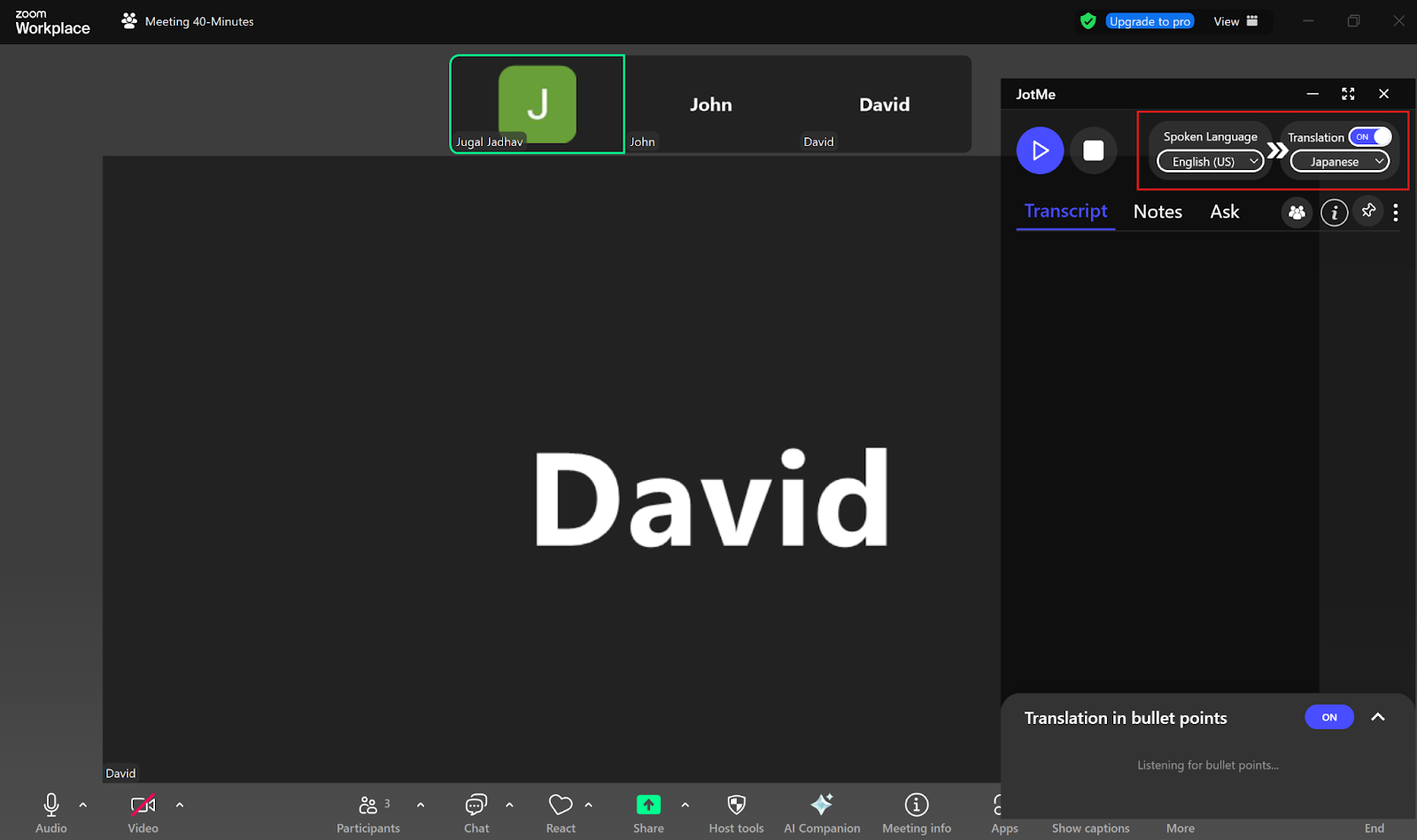Switch to the Notes tab
This screenshot has width=1417, height=840.
click(1158, 212)
